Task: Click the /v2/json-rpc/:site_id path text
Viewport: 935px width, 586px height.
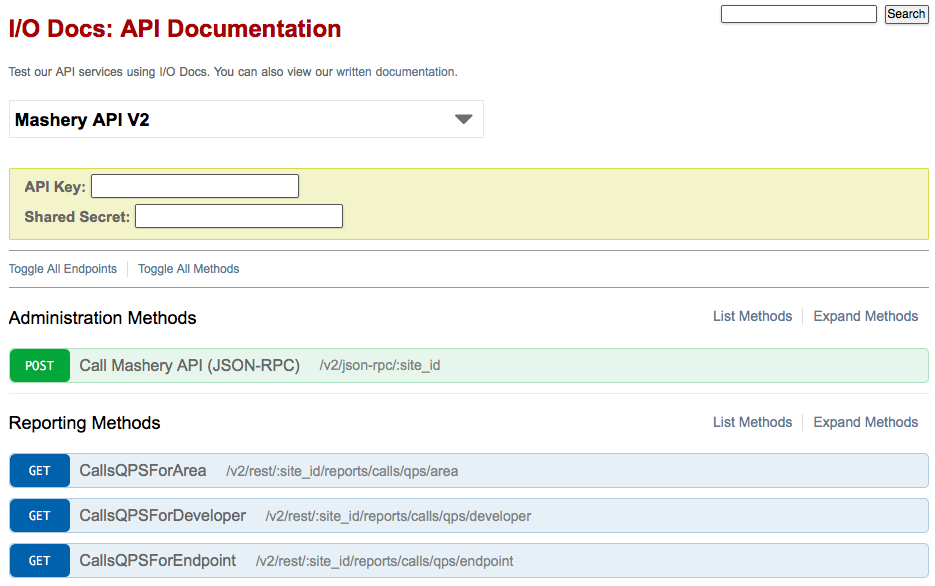Action: click(380, 365)
